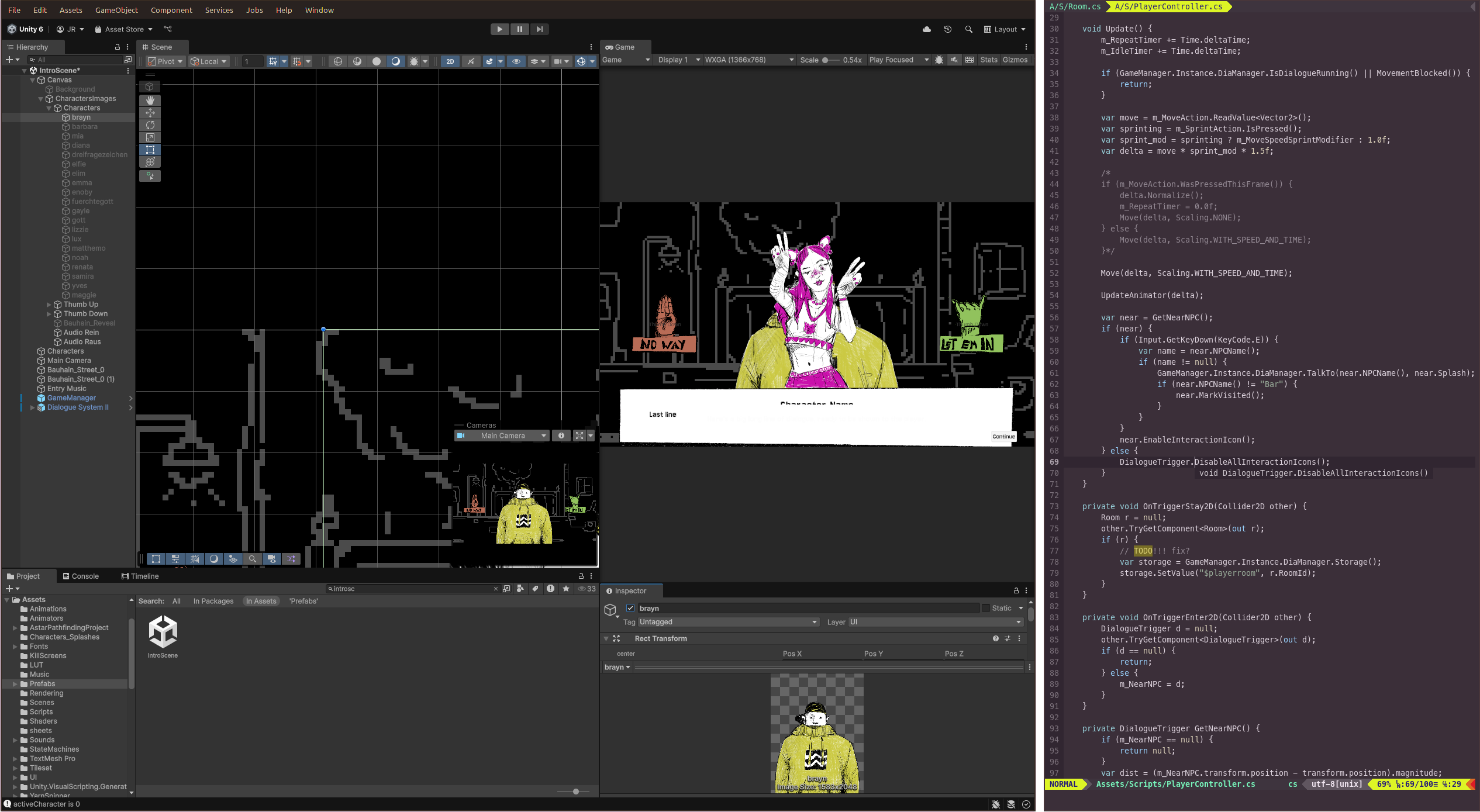Adjust Project icon size slider
The width and height of the screenshot is (1480, 812).
[574, 792]
